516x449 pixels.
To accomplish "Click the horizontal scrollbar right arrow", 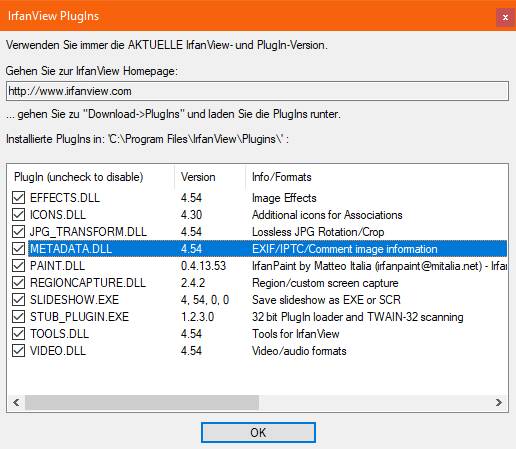I will 499,402.
